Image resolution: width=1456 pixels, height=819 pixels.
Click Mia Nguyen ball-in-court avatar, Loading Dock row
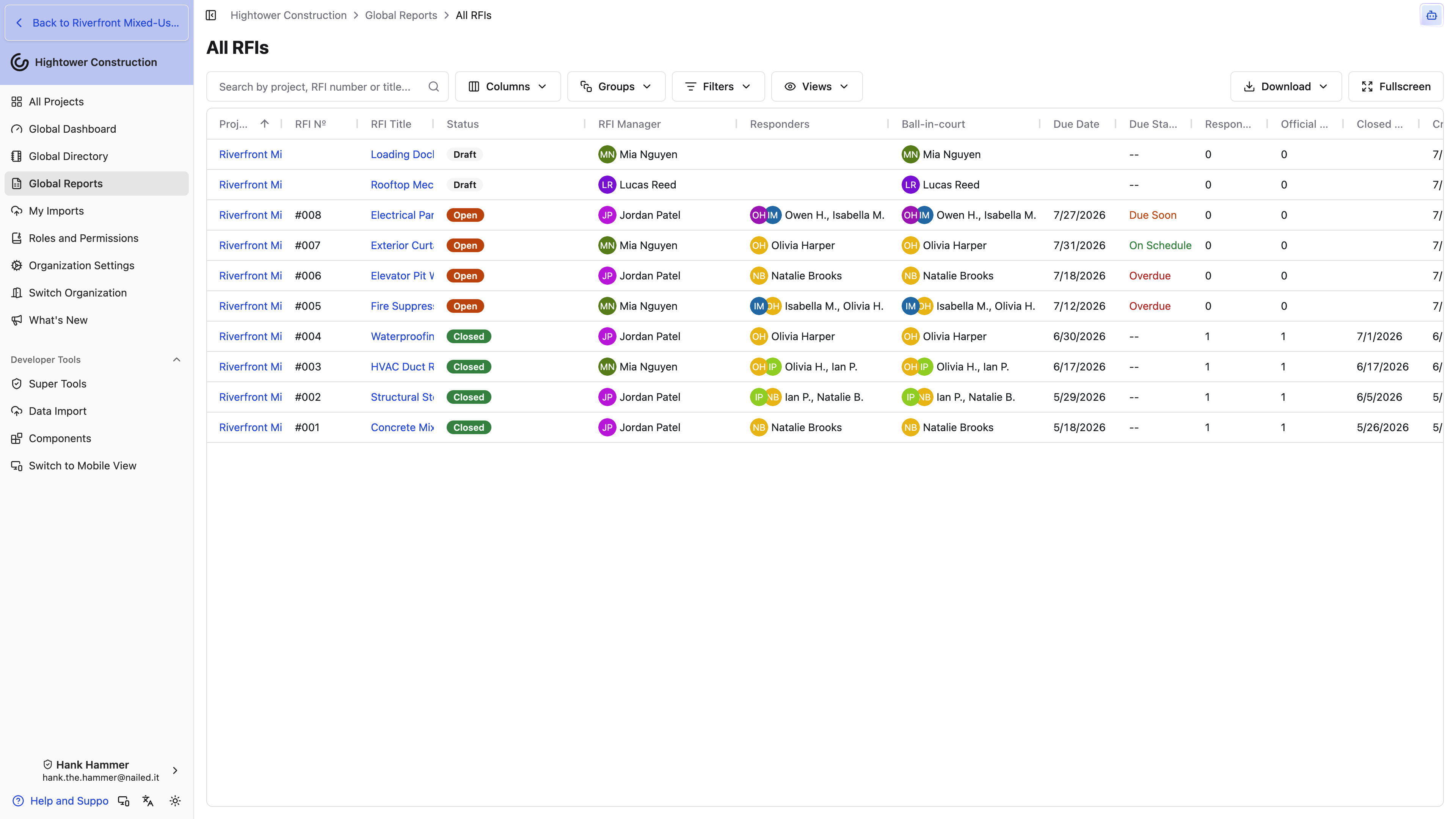[x=910, y=154]
